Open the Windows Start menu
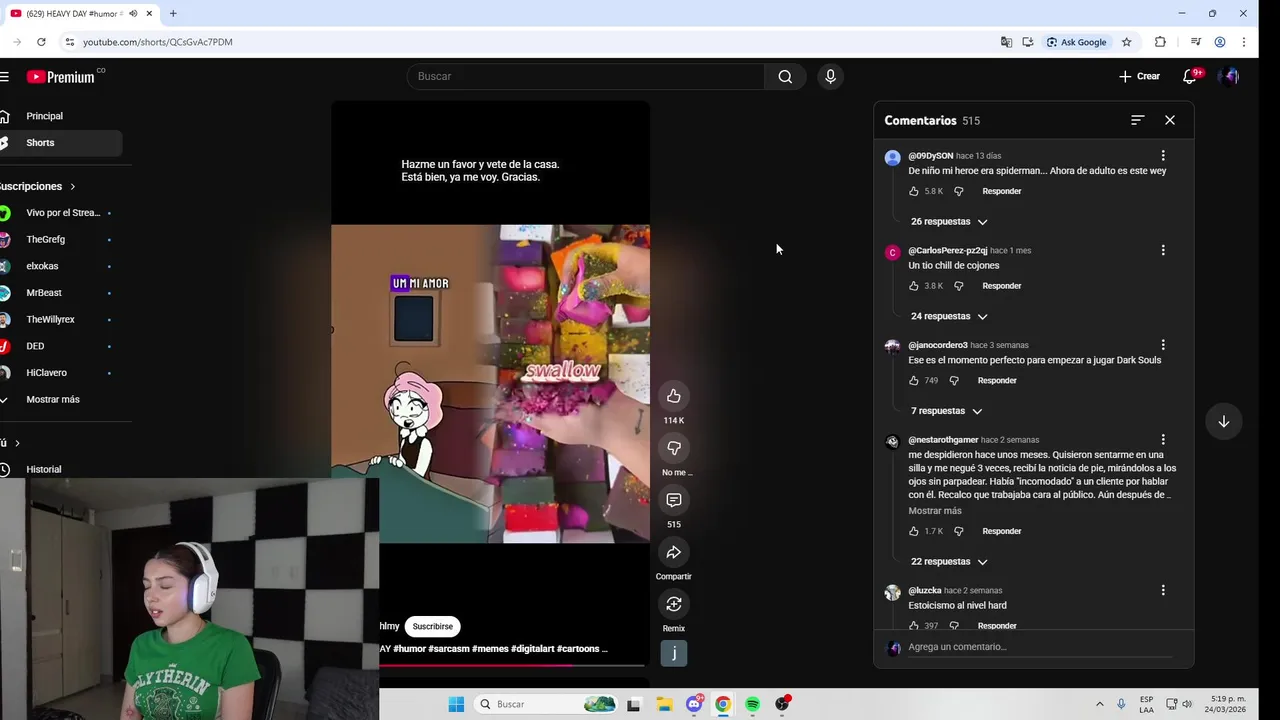This screenshot has width=1280, height=720. pyautogui.click(x=456, y=704)
